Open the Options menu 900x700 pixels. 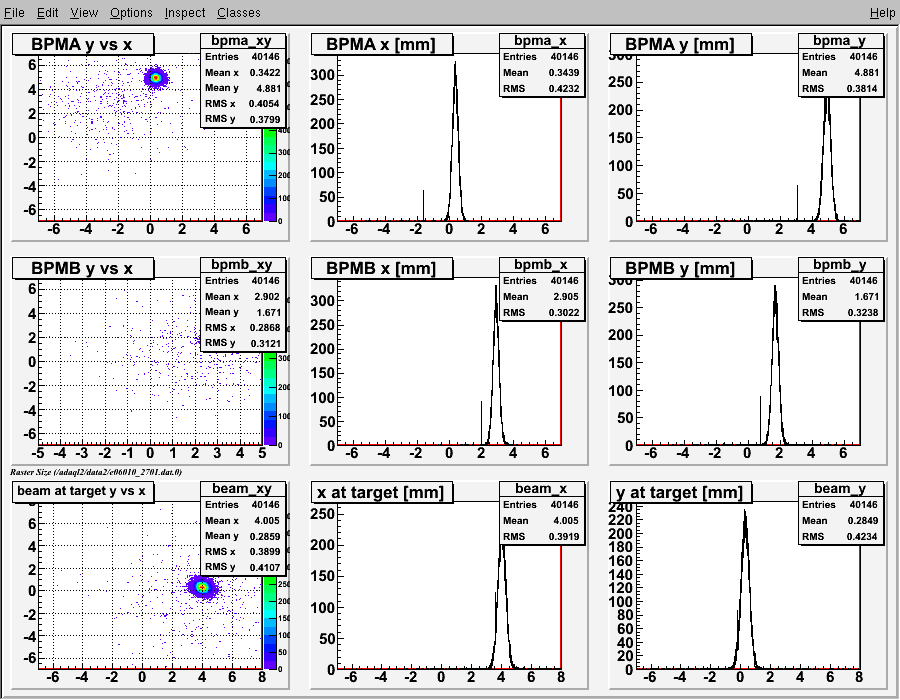(131, 13)
